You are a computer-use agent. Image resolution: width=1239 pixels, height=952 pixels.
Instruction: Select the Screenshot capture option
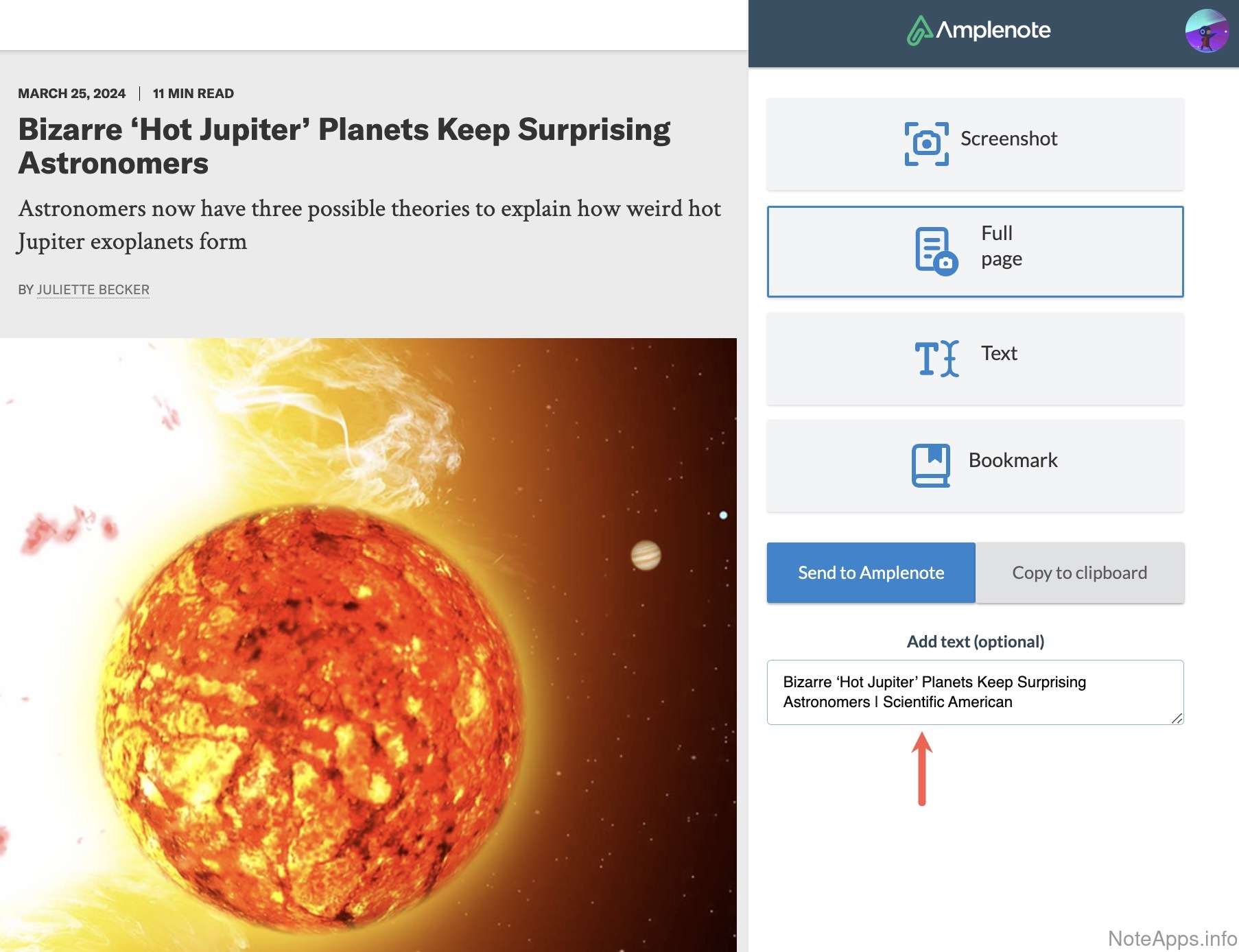click(975, 144)
